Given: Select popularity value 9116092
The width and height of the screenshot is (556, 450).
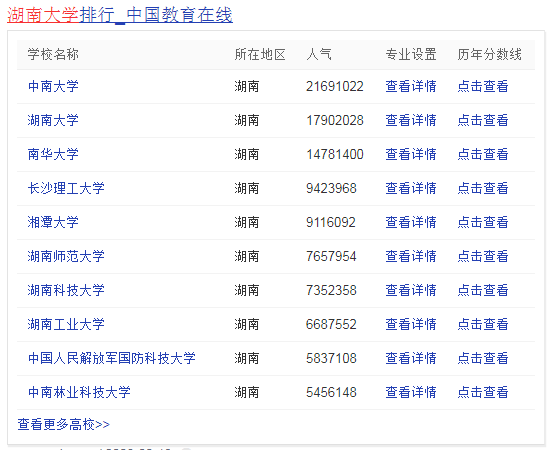Looking at the screenshot, I should pos(331,222).
